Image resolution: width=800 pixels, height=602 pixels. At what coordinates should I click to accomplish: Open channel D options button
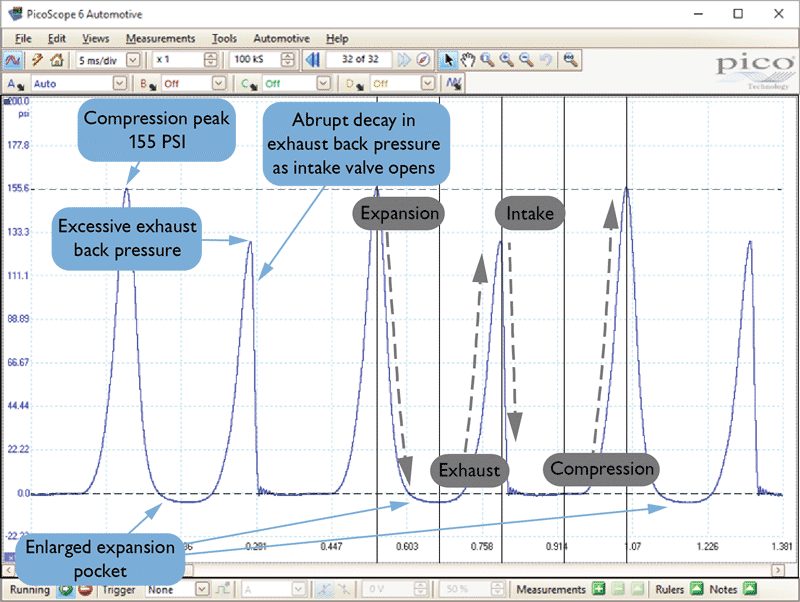click(355, 84)
